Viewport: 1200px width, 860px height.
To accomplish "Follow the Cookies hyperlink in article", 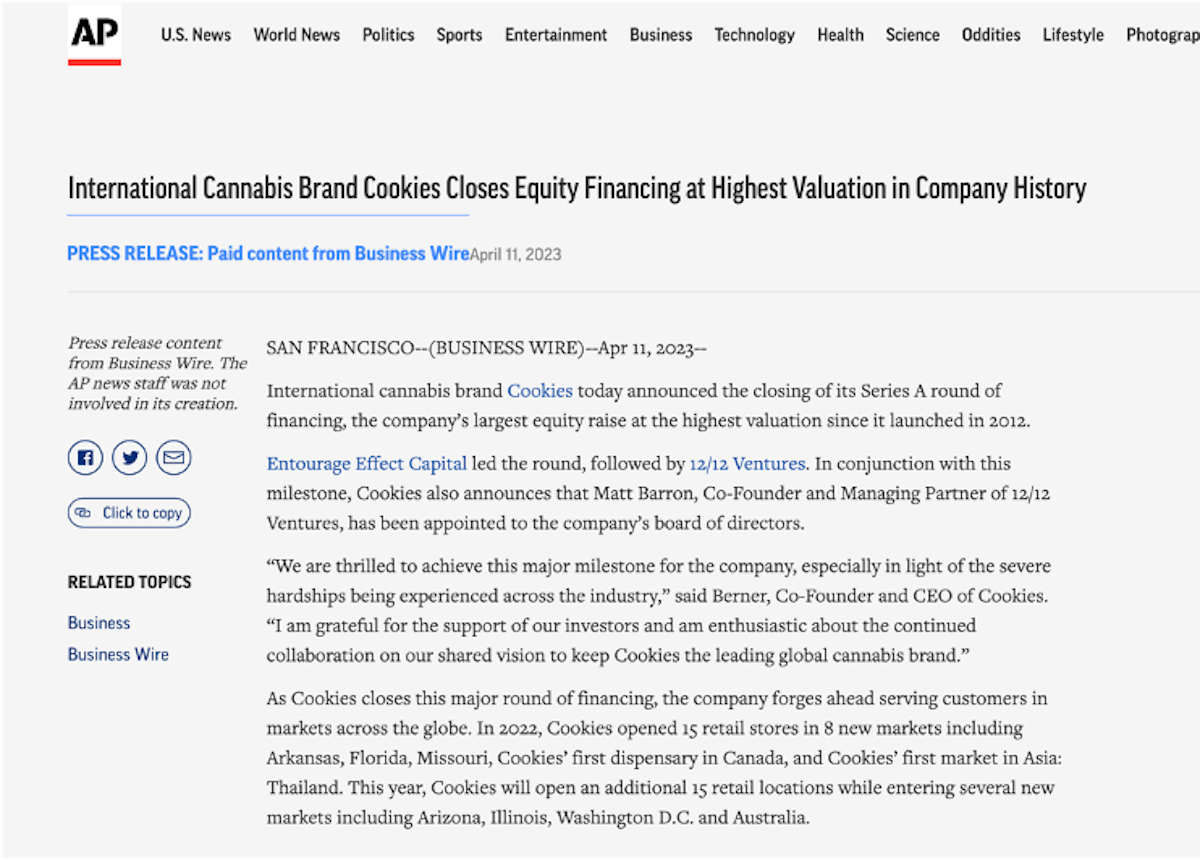I will (540, 391).
